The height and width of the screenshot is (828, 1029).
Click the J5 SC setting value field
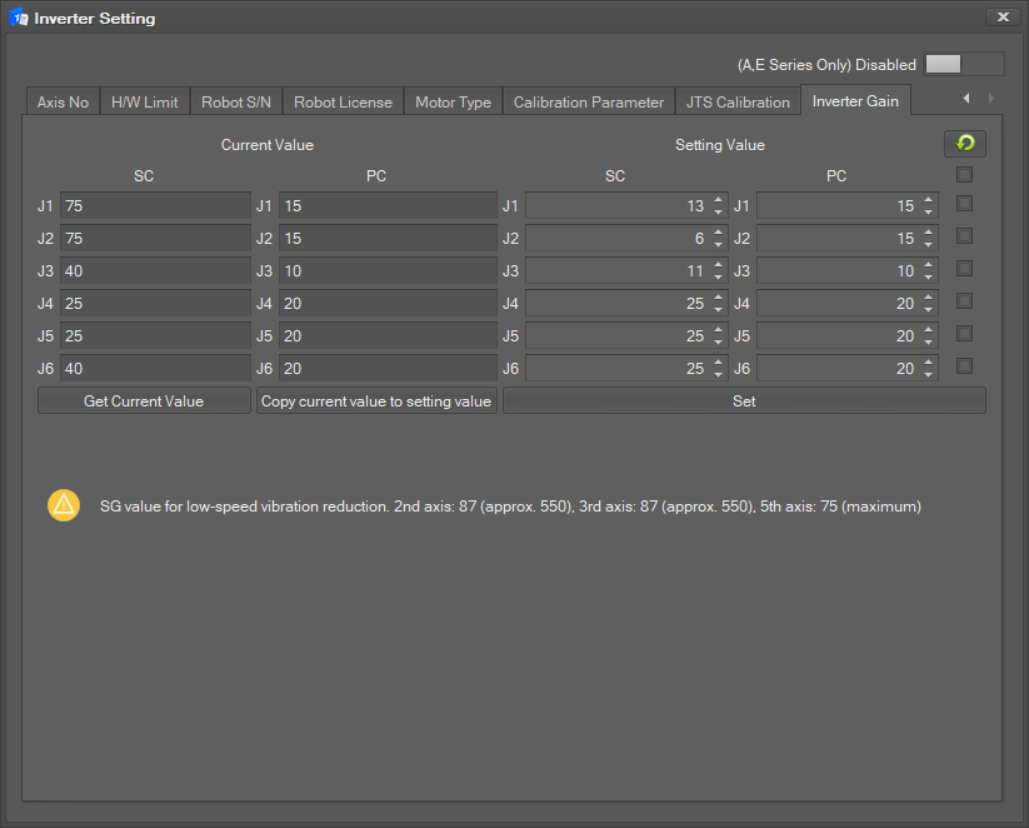615,336
